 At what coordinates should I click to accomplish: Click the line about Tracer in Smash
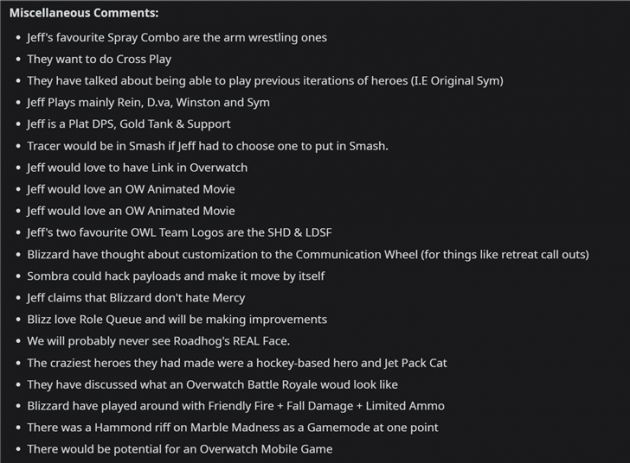click(x=207, y=146)
